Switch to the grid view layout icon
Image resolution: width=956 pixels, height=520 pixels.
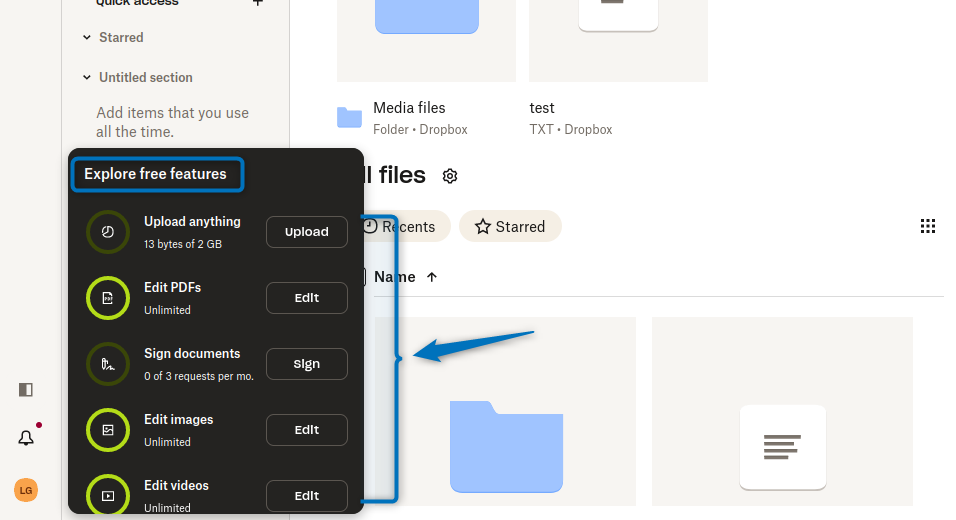coord(927,226)
